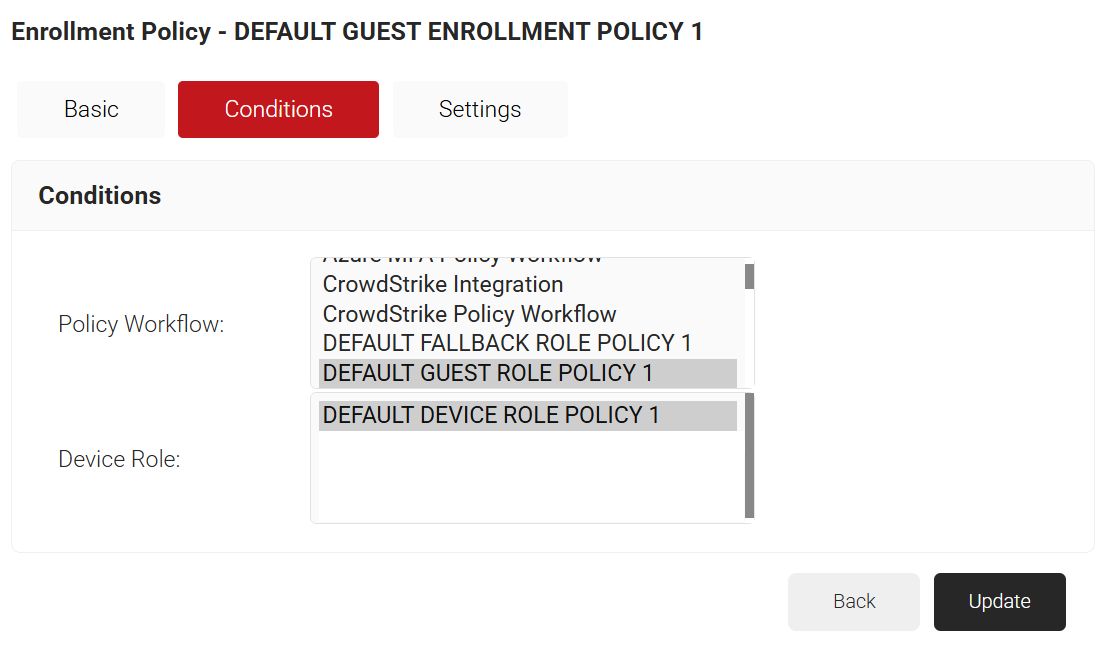Pick DEFAULT FALLBACK ROLE POLICY 1
Image resolution: width=1100 pixels, height=649 pixels.
coord(507,343)
